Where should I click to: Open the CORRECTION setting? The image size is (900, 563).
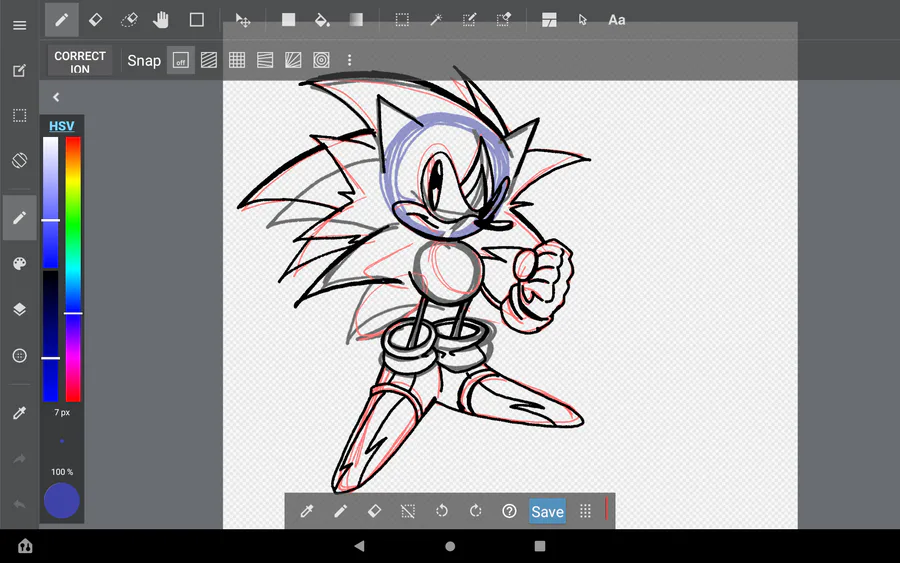click(x=80, y=61)
